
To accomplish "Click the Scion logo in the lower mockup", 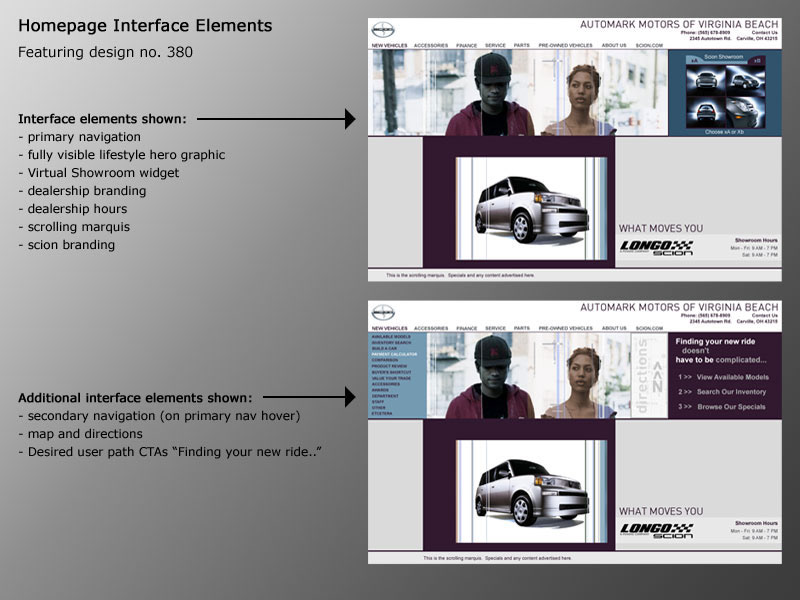I will [x=383, y=313].
